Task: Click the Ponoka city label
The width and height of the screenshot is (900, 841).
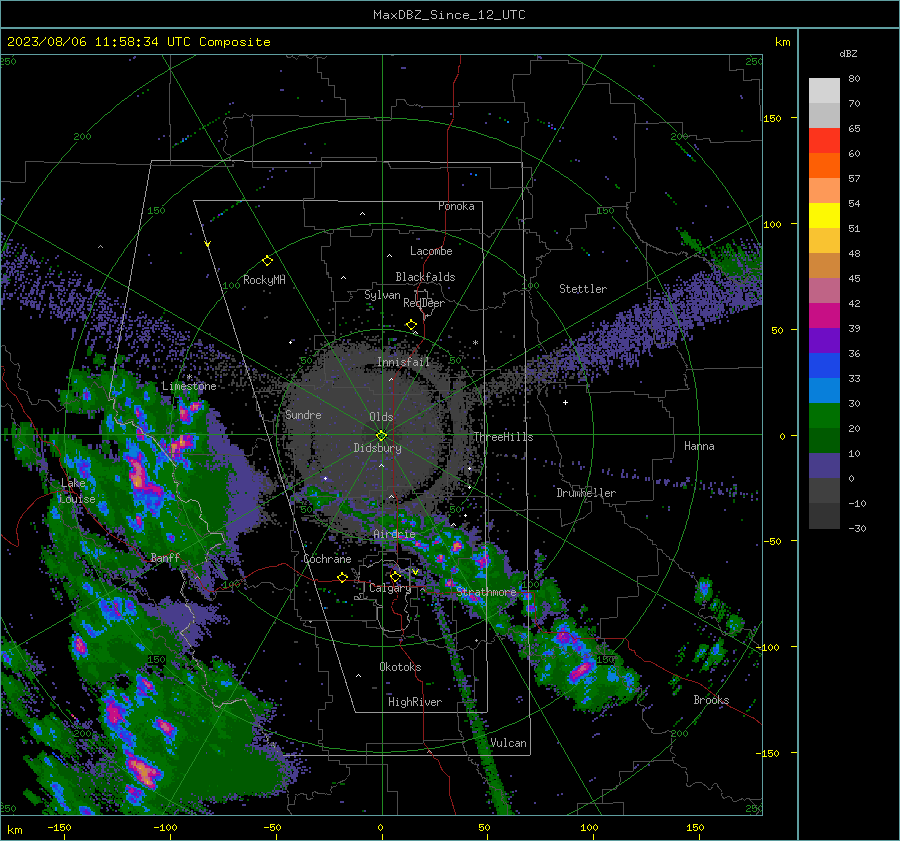Action: point(456,206)
